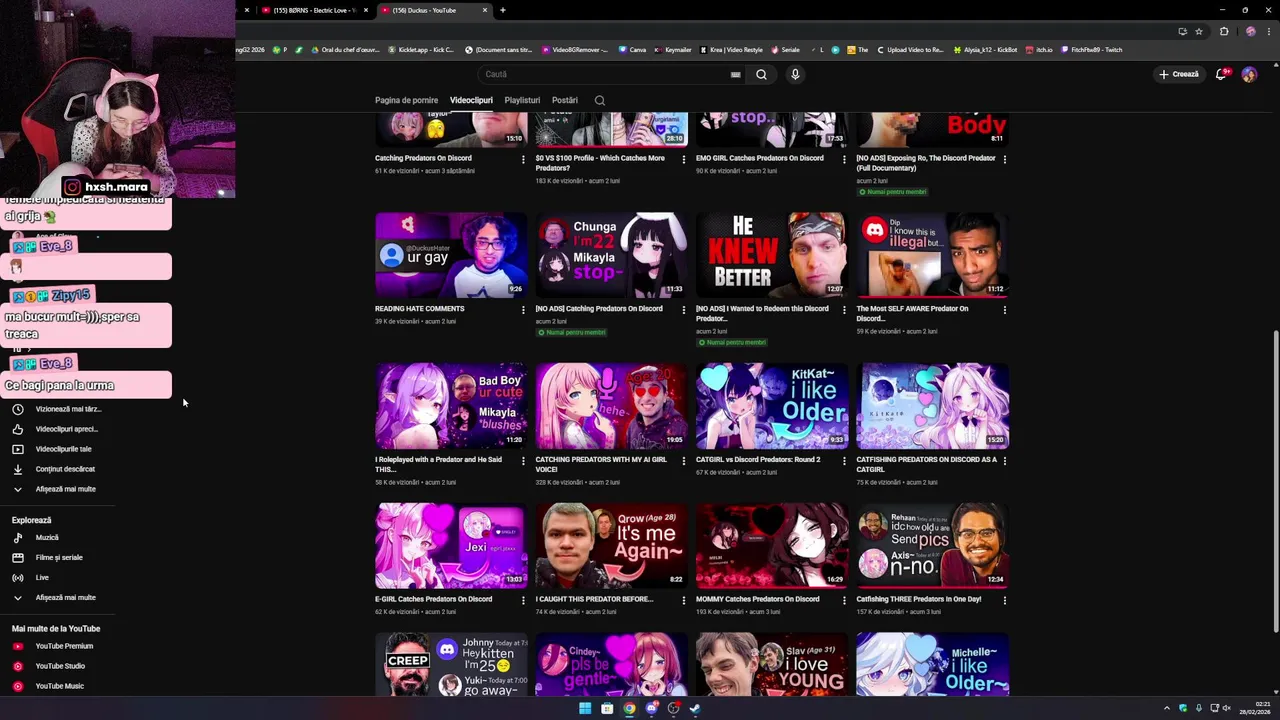The height and width of the screenshot is (720, 1280).
Task: Expand 'Afișează mai multe' under Explorează
Action: click(x=65, y=598)
